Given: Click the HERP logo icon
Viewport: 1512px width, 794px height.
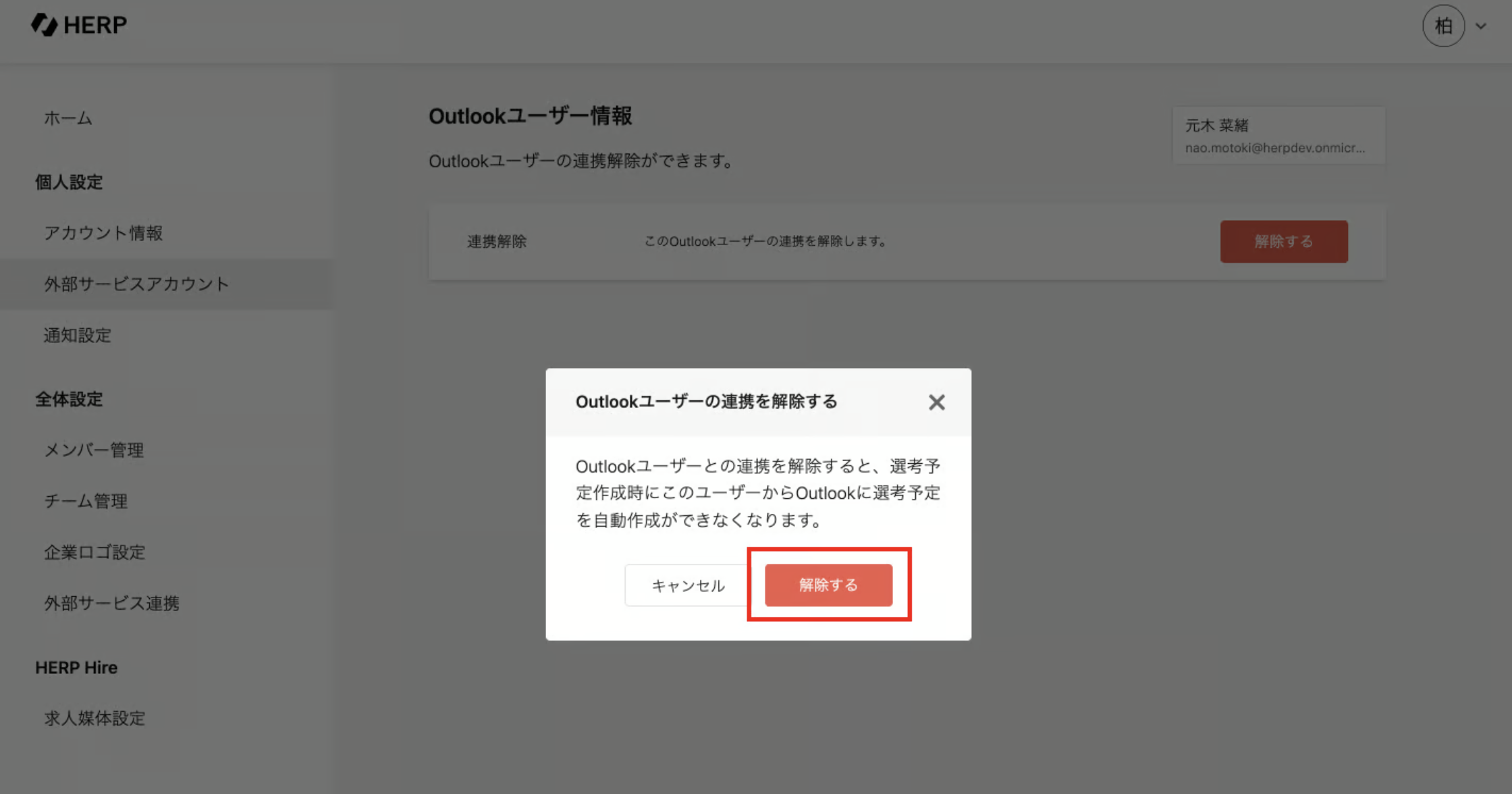Looking at the screenshot, I should [x=45, y=25].
